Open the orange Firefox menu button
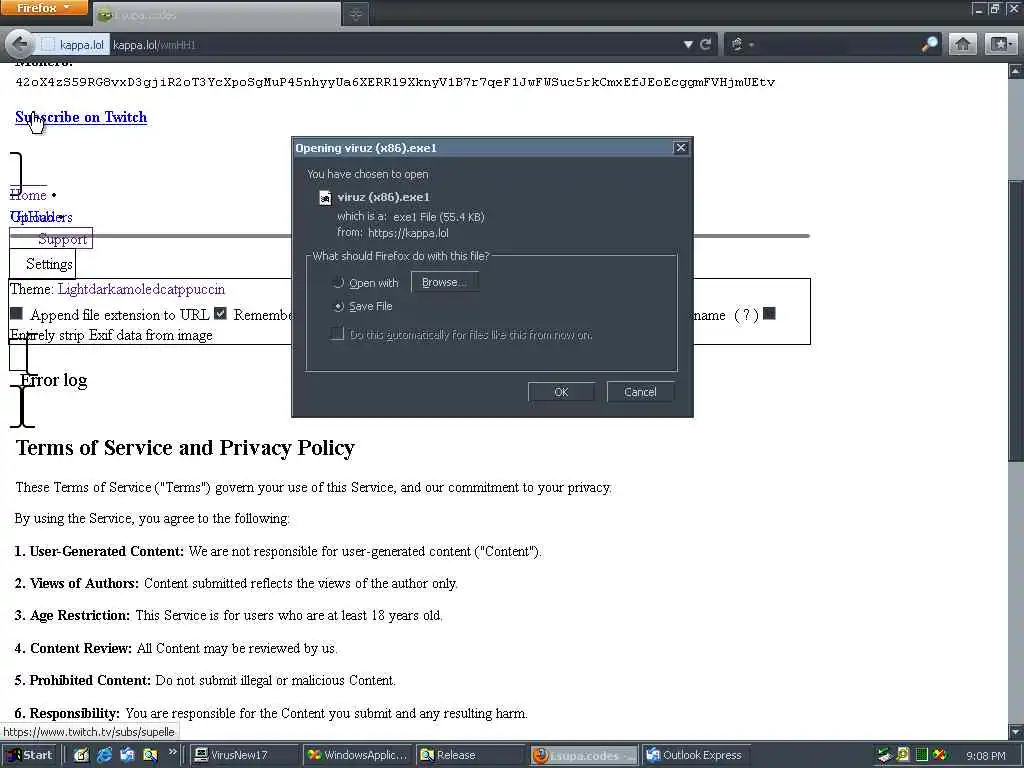 tap(43, 8)
